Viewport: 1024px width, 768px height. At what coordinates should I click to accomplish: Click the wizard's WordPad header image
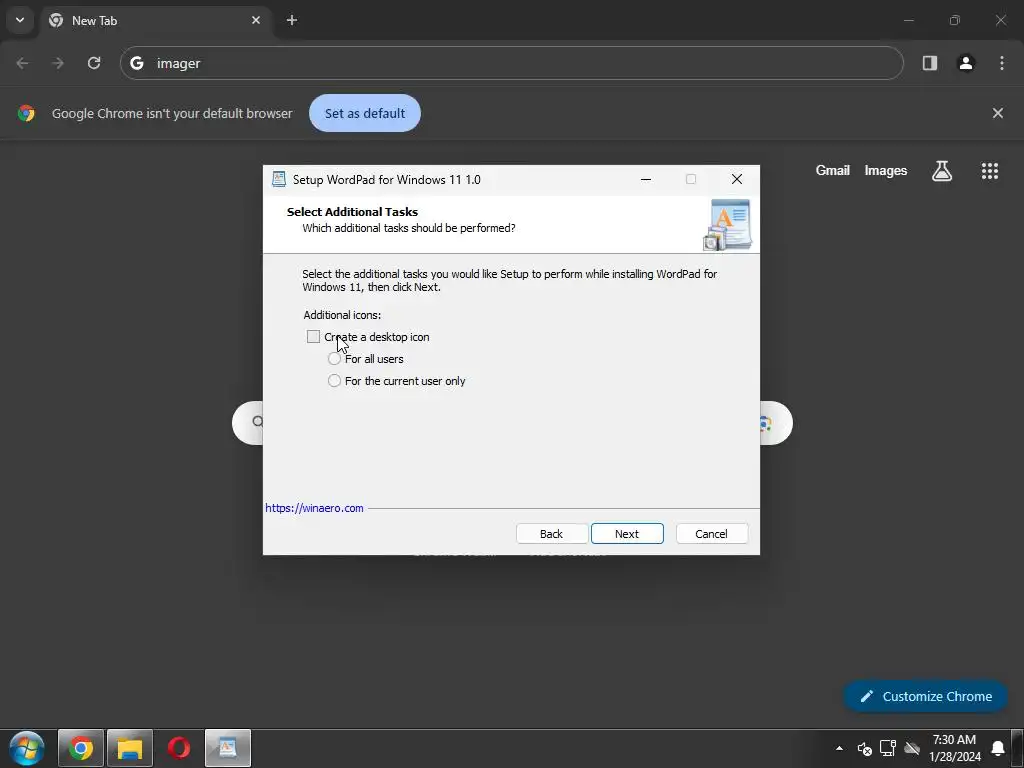click(x=728, y=225)
